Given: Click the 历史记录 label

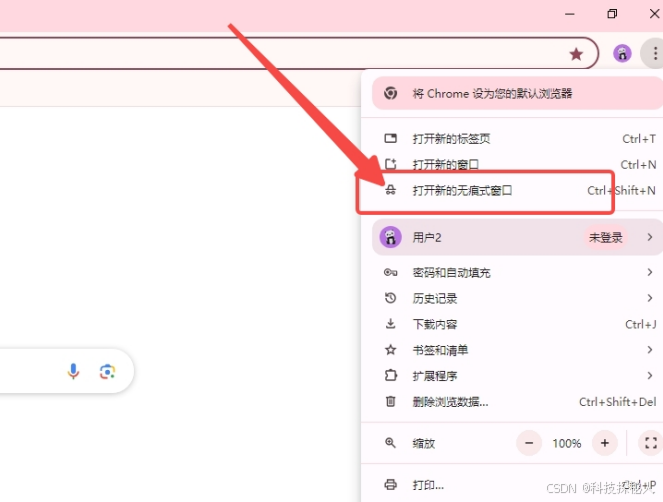Looking at the screenshot, I should [x=435, y=299].
